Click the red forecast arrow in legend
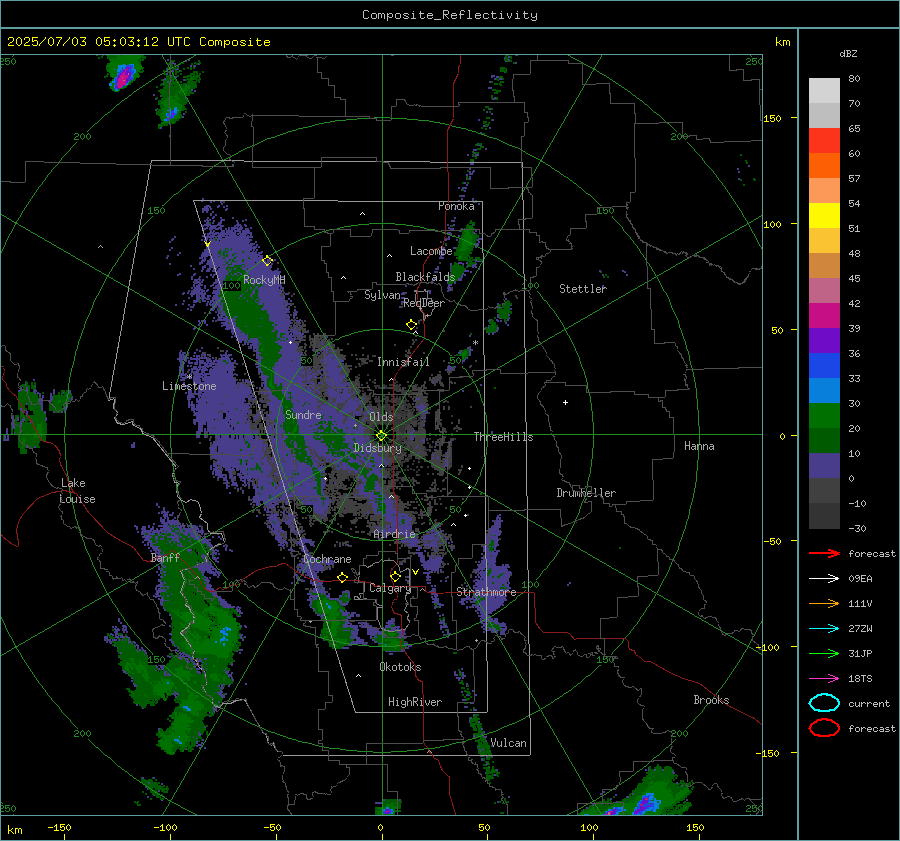 pos(824,553)
